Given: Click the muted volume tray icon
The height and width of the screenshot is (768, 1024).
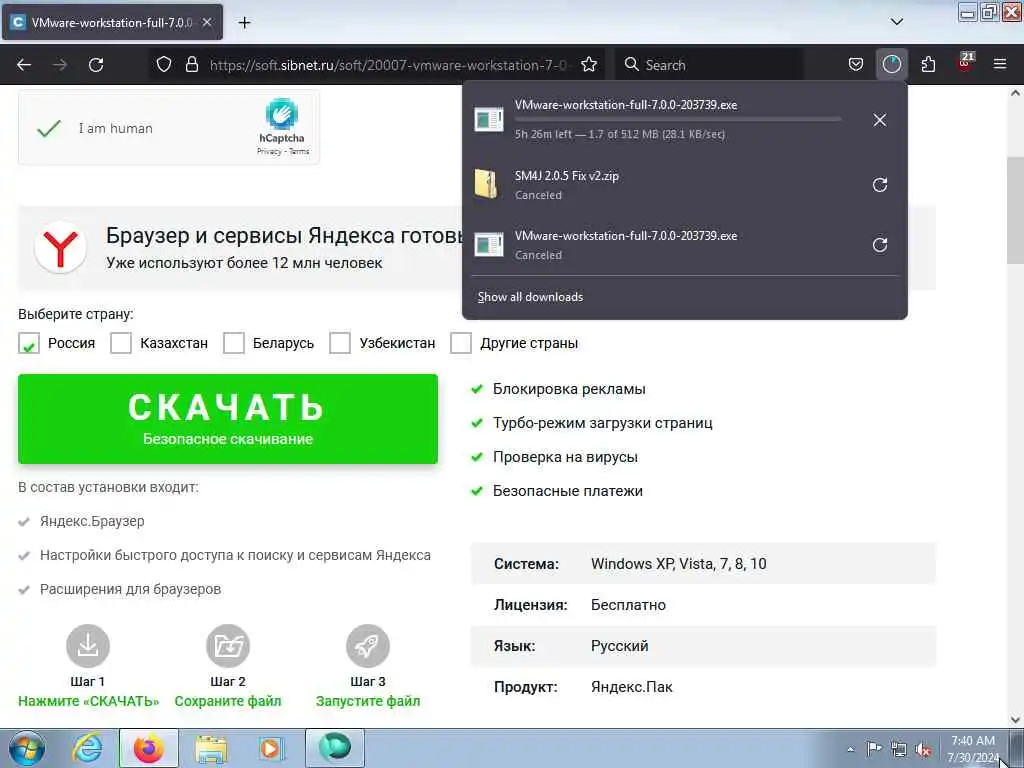Looking at the screenshot, I should [x=923, y=749].
